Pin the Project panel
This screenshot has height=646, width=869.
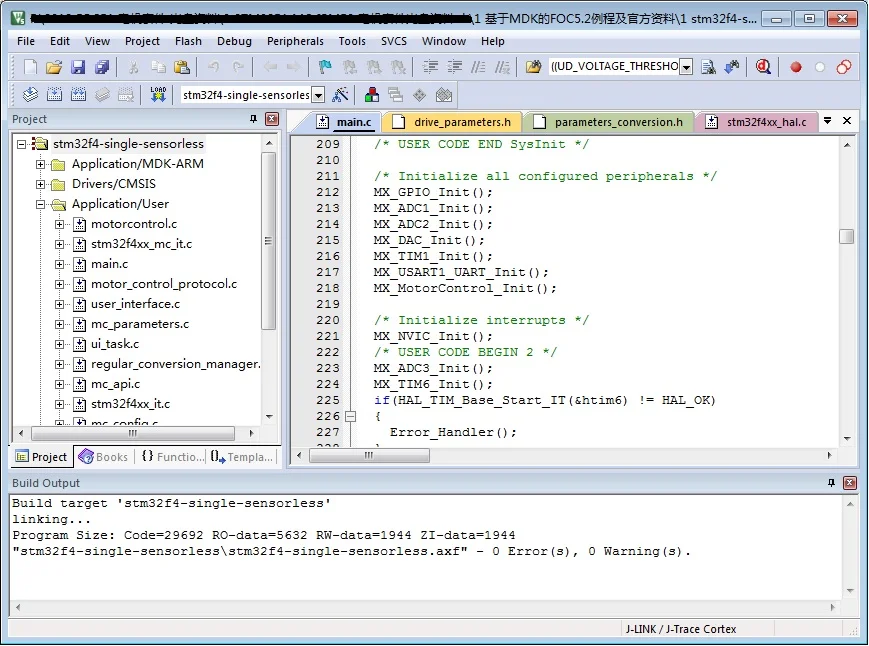pyautogui.click(x=253, y=119)
